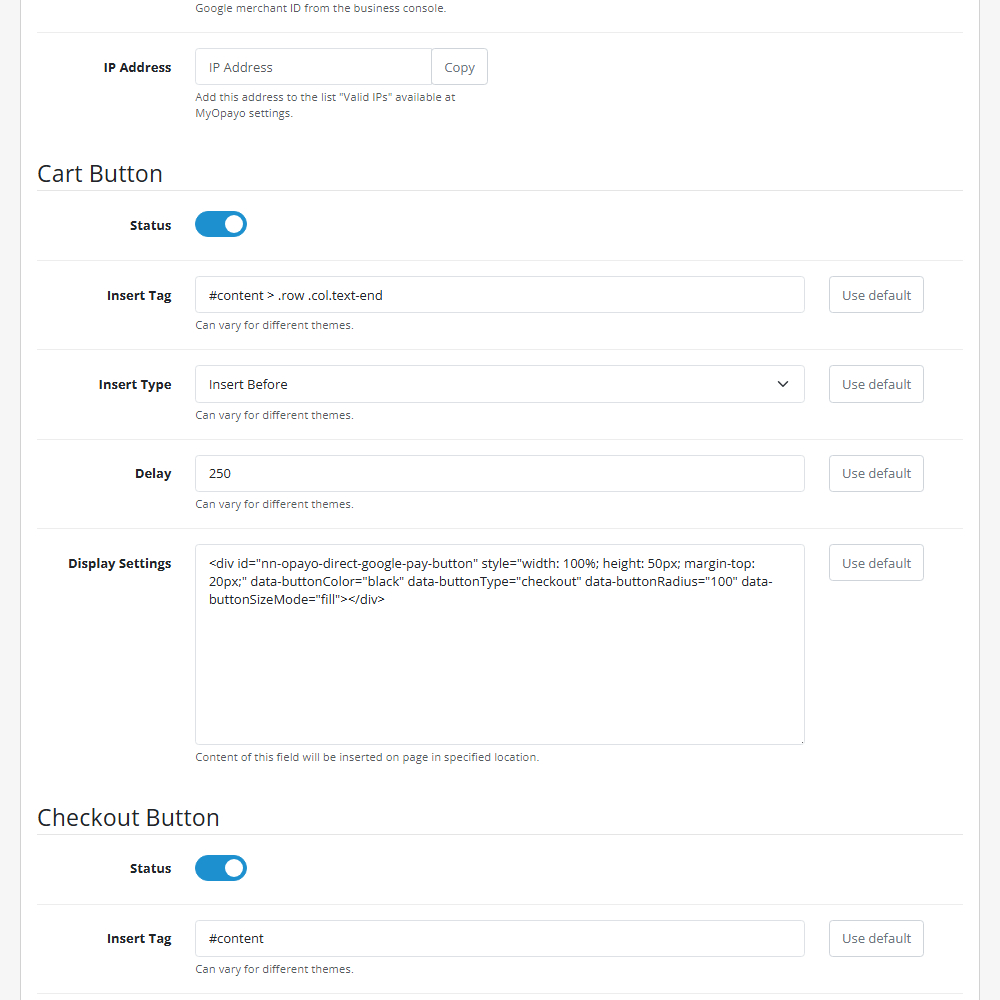Image resolution: width=1000 pixels, height=1000 pixels.
Task: Click the Display Settings textarea resize handle
Action: tap(800, 740)
